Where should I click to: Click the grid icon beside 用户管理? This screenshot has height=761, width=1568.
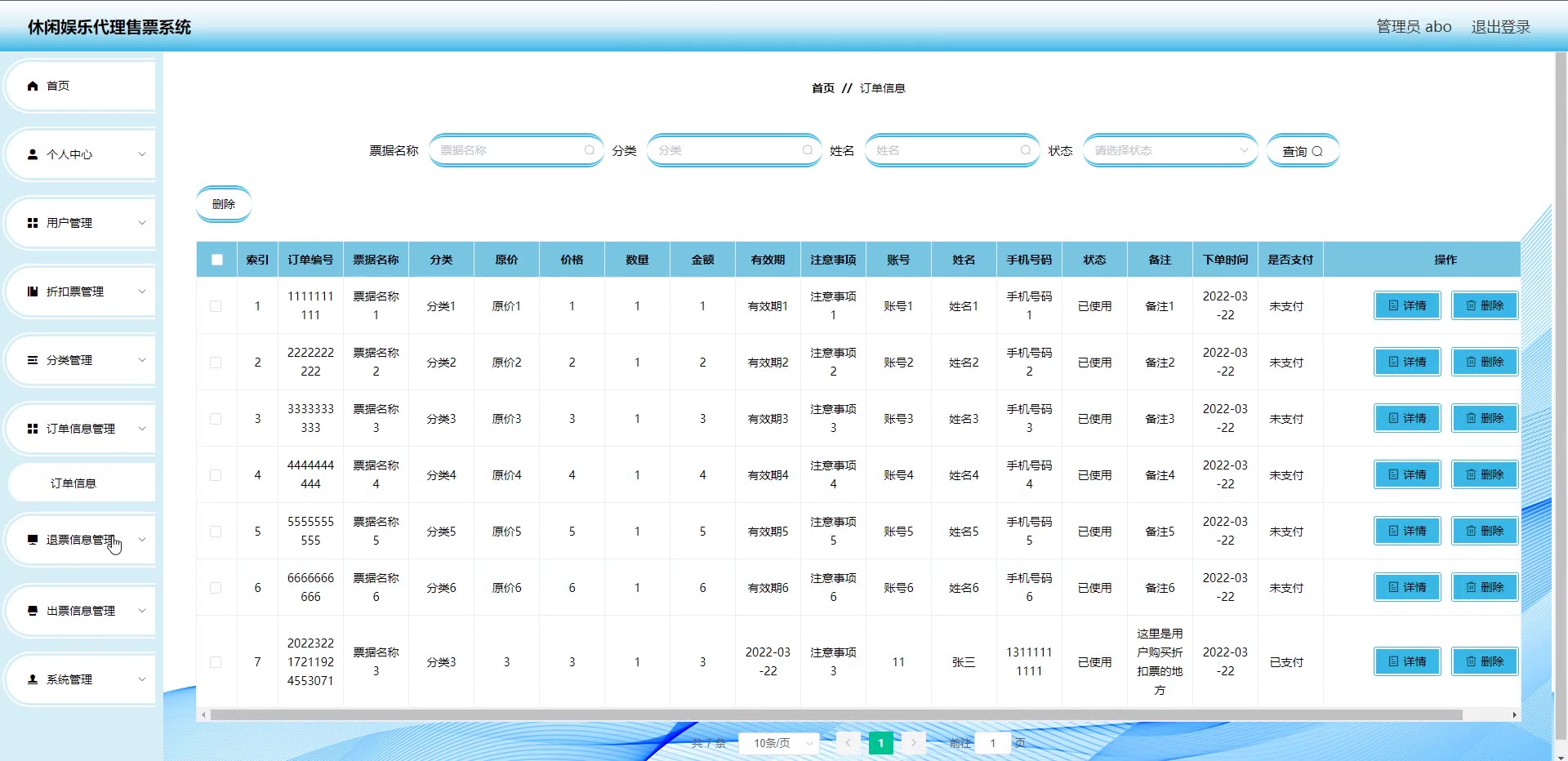click(33, 223)
